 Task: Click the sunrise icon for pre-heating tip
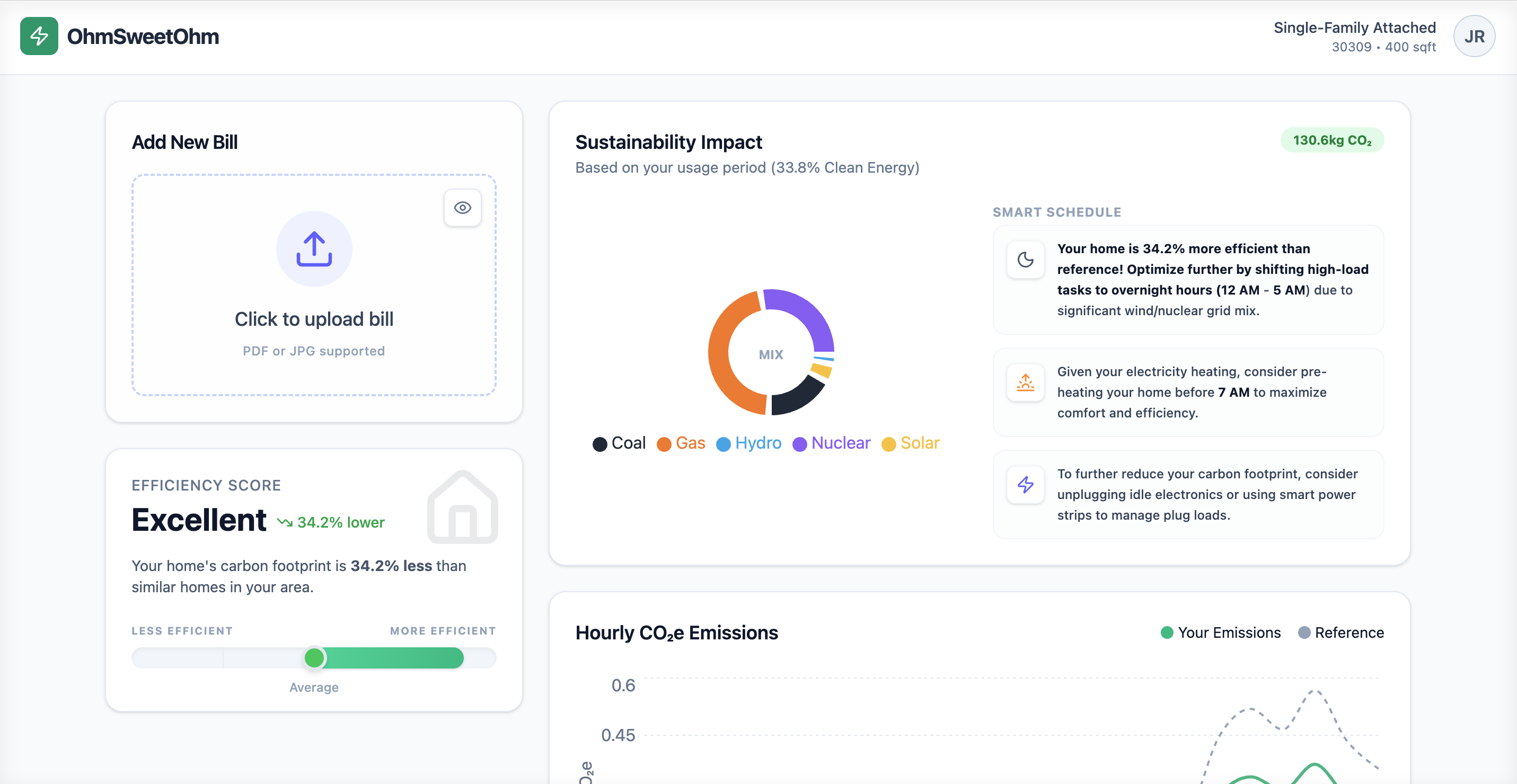pos(1025,382)
